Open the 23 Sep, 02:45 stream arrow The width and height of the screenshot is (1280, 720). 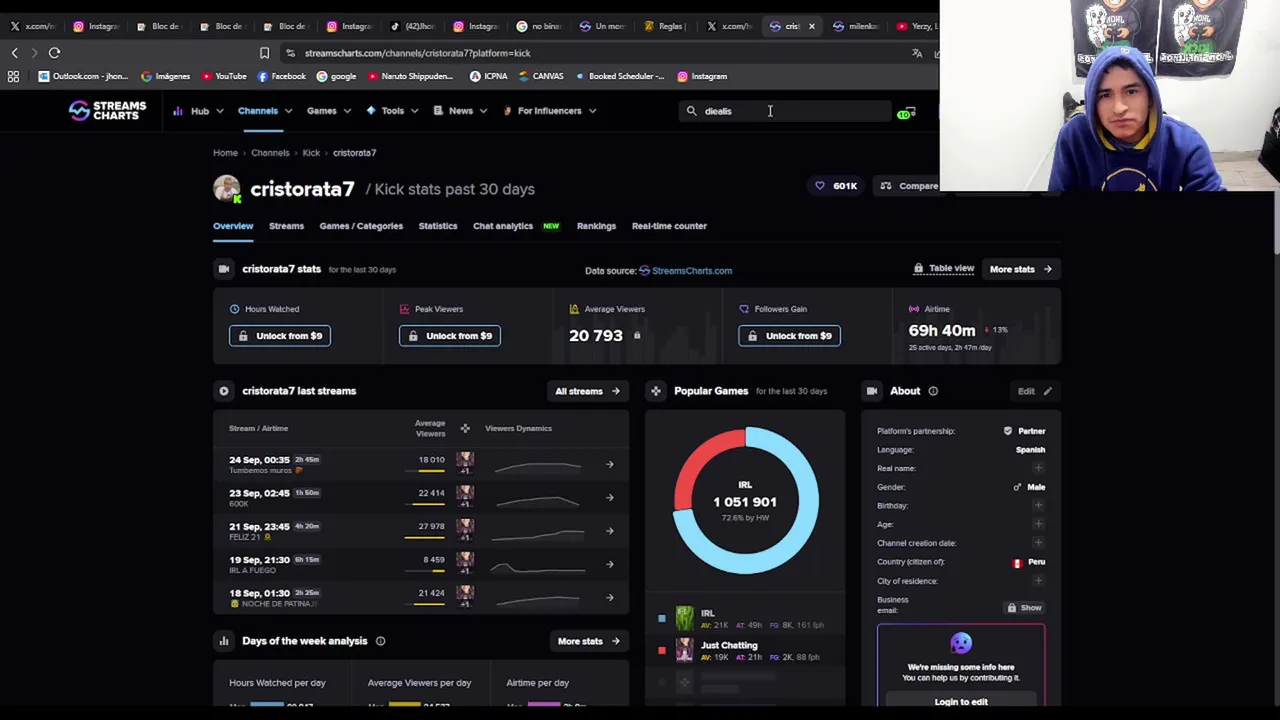tap(609, 497)
